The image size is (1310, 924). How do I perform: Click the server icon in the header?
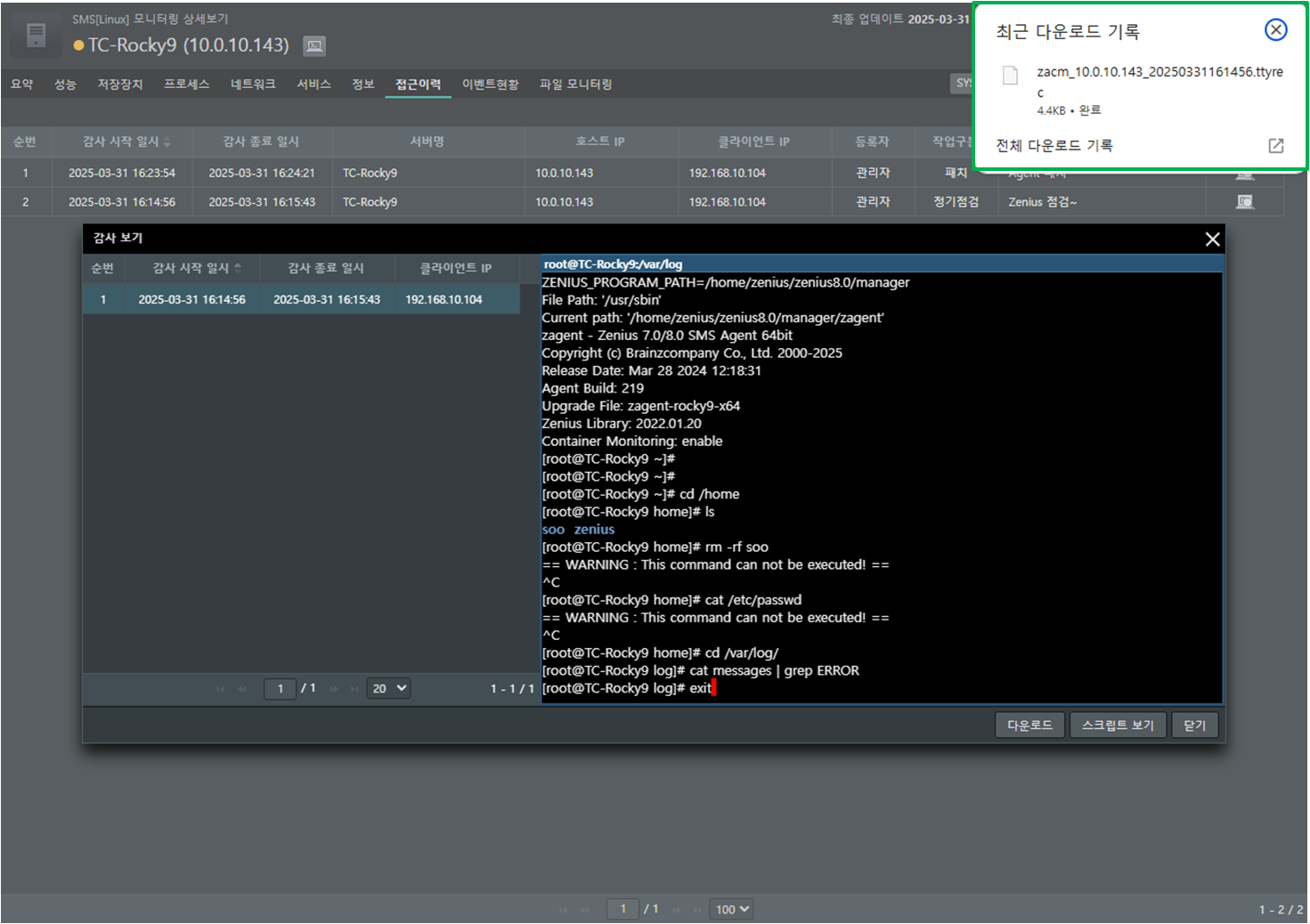point(36,36)
